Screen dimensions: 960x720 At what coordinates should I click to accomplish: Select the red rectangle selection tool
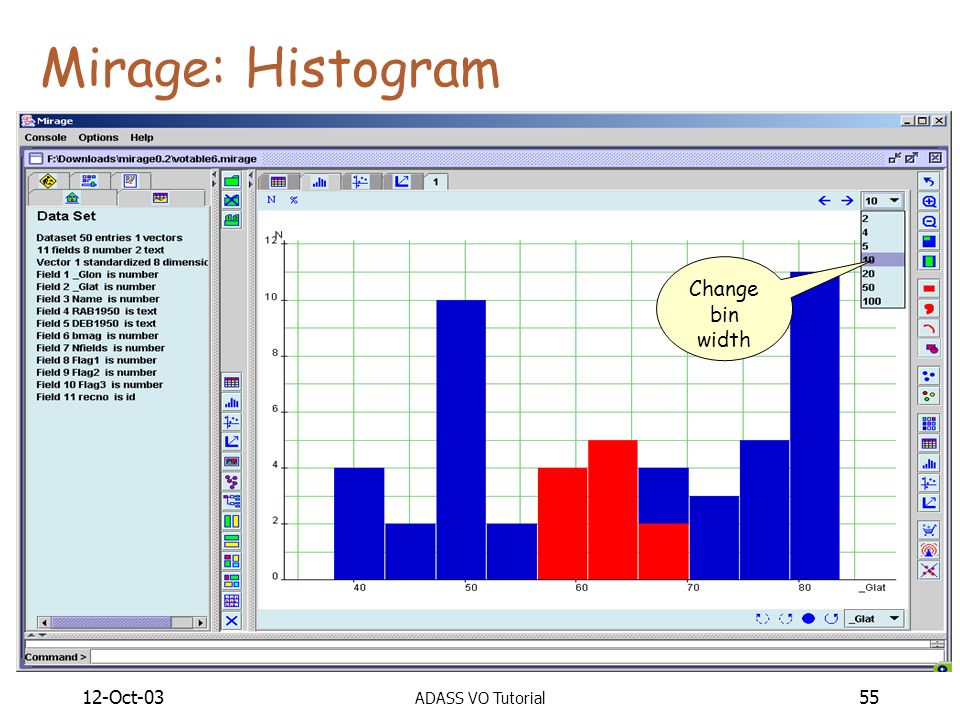click(x=929, y=288)
